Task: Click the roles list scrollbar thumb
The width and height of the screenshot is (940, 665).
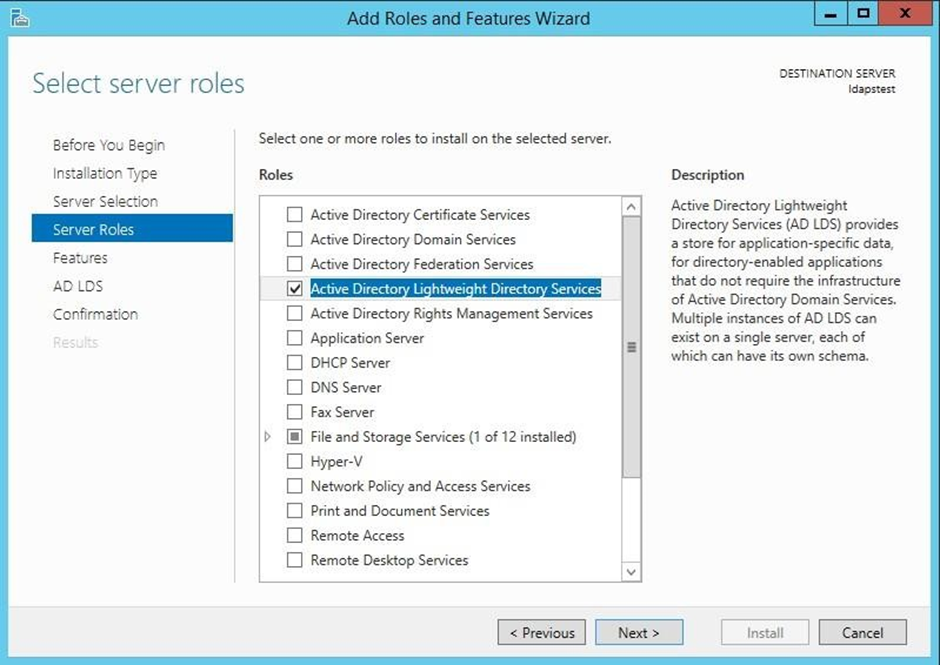Action: click(x=631, y=347)
